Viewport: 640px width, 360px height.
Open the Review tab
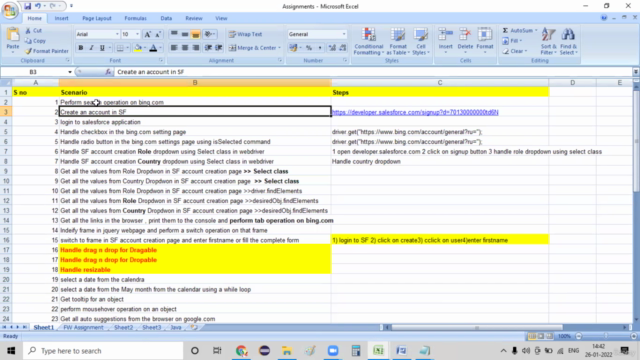pos(194,18)
